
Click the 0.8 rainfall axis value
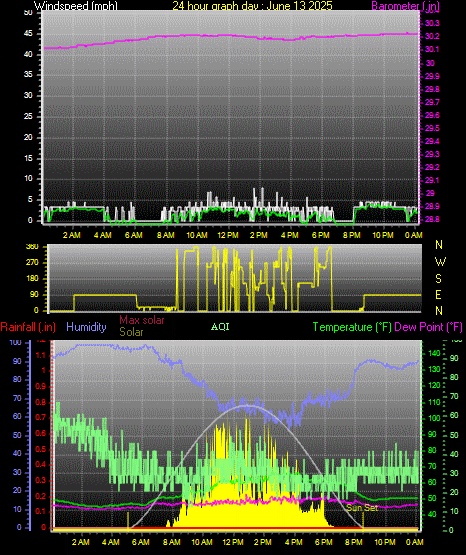(41, 402)
